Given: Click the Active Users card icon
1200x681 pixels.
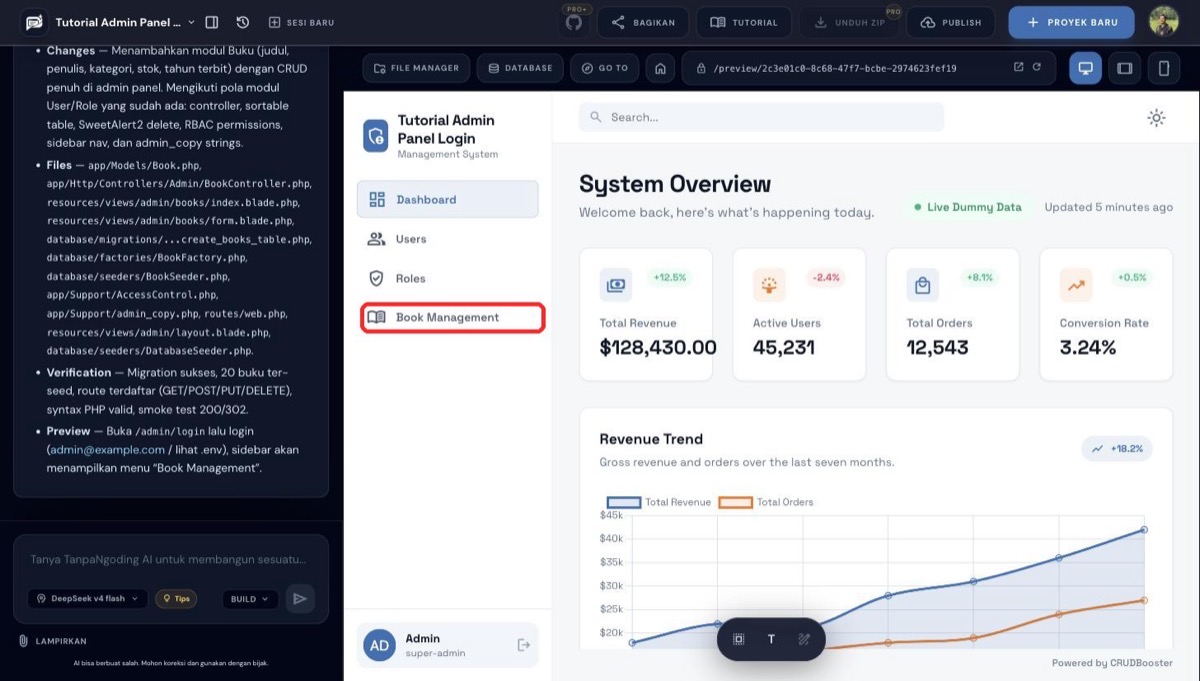Looking at the screenshot, I should 769,285.
